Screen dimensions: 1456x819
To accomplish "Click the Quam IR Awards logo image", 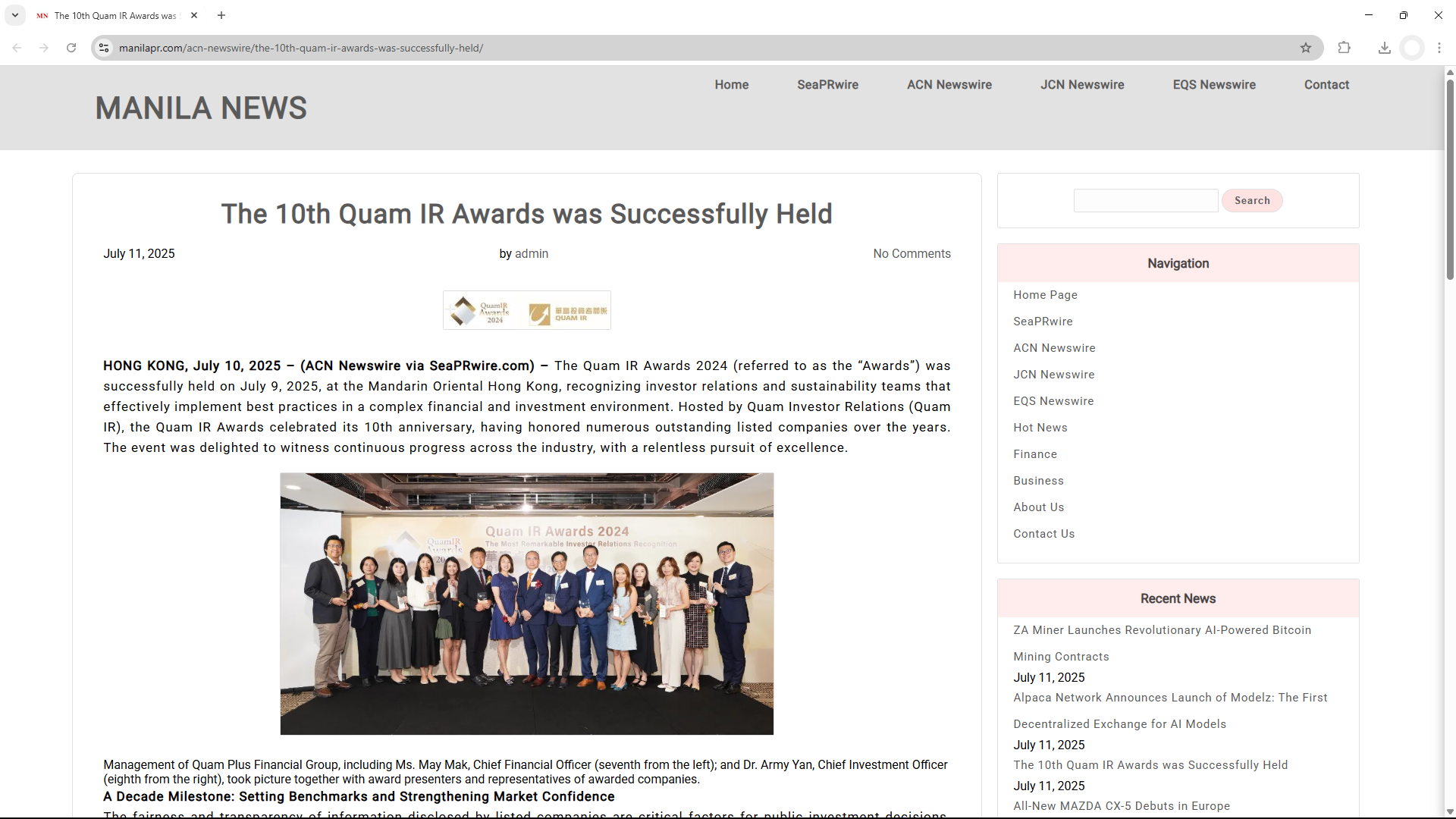I will tap(527, 310).
